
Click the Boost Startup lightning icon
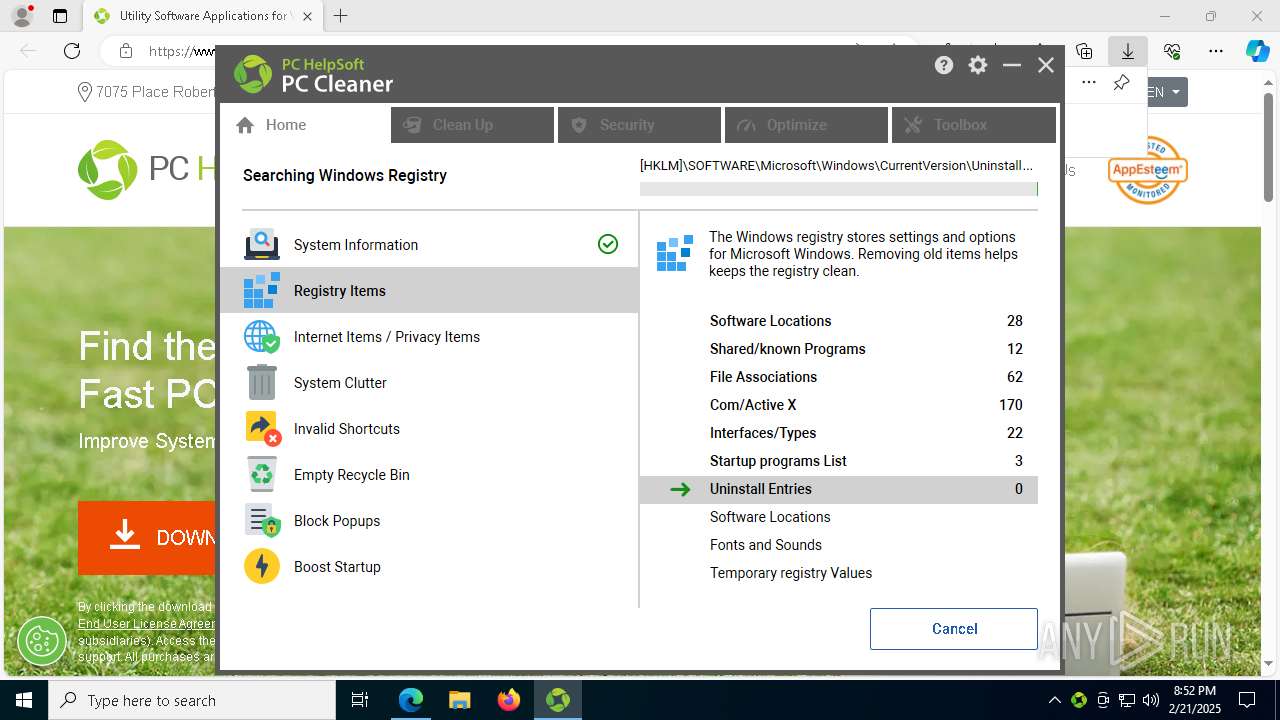[262, 567]
